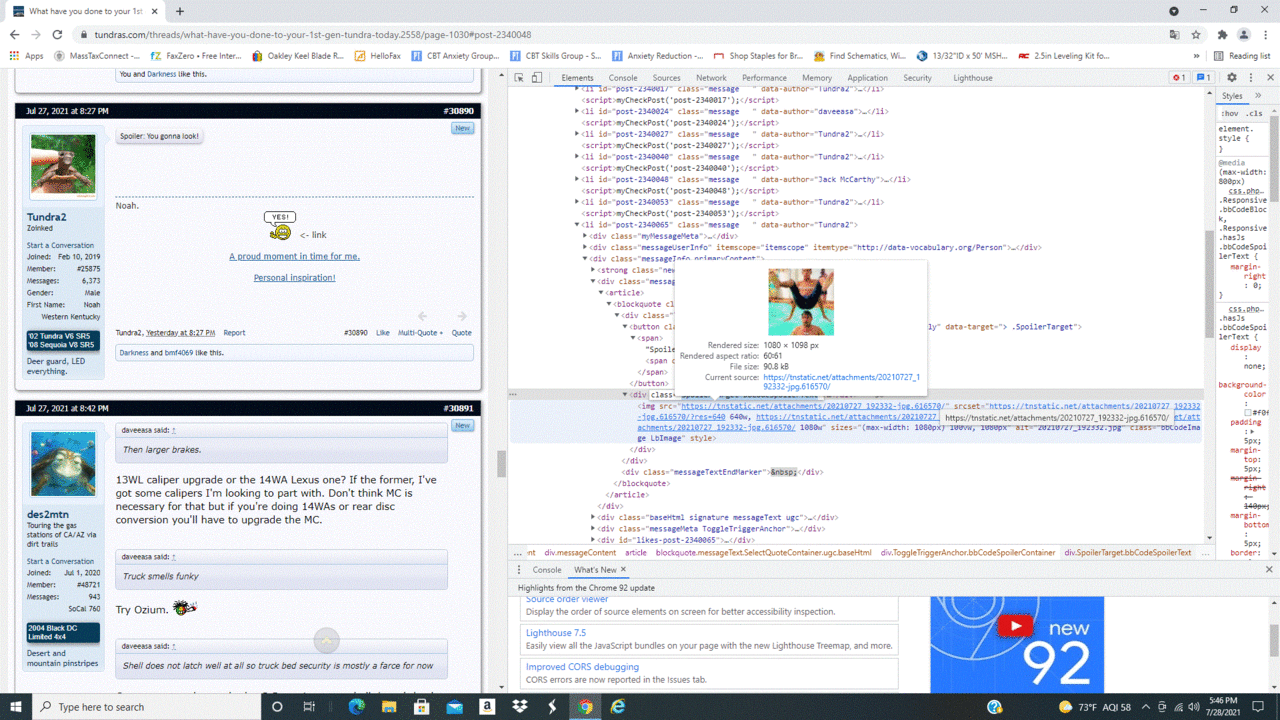1280x720 pixels.
Task: Open Internet Explorer from the taskbar
Action: point(618,707)
